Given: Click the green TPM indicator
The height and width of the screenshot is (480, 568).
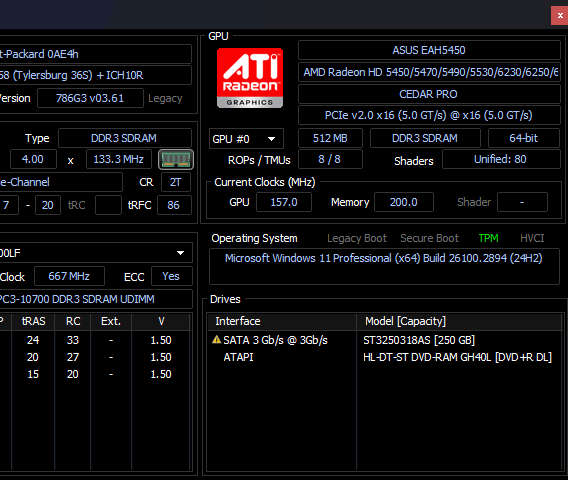Looking at the screenshot, I should click(x=488, y=238).
